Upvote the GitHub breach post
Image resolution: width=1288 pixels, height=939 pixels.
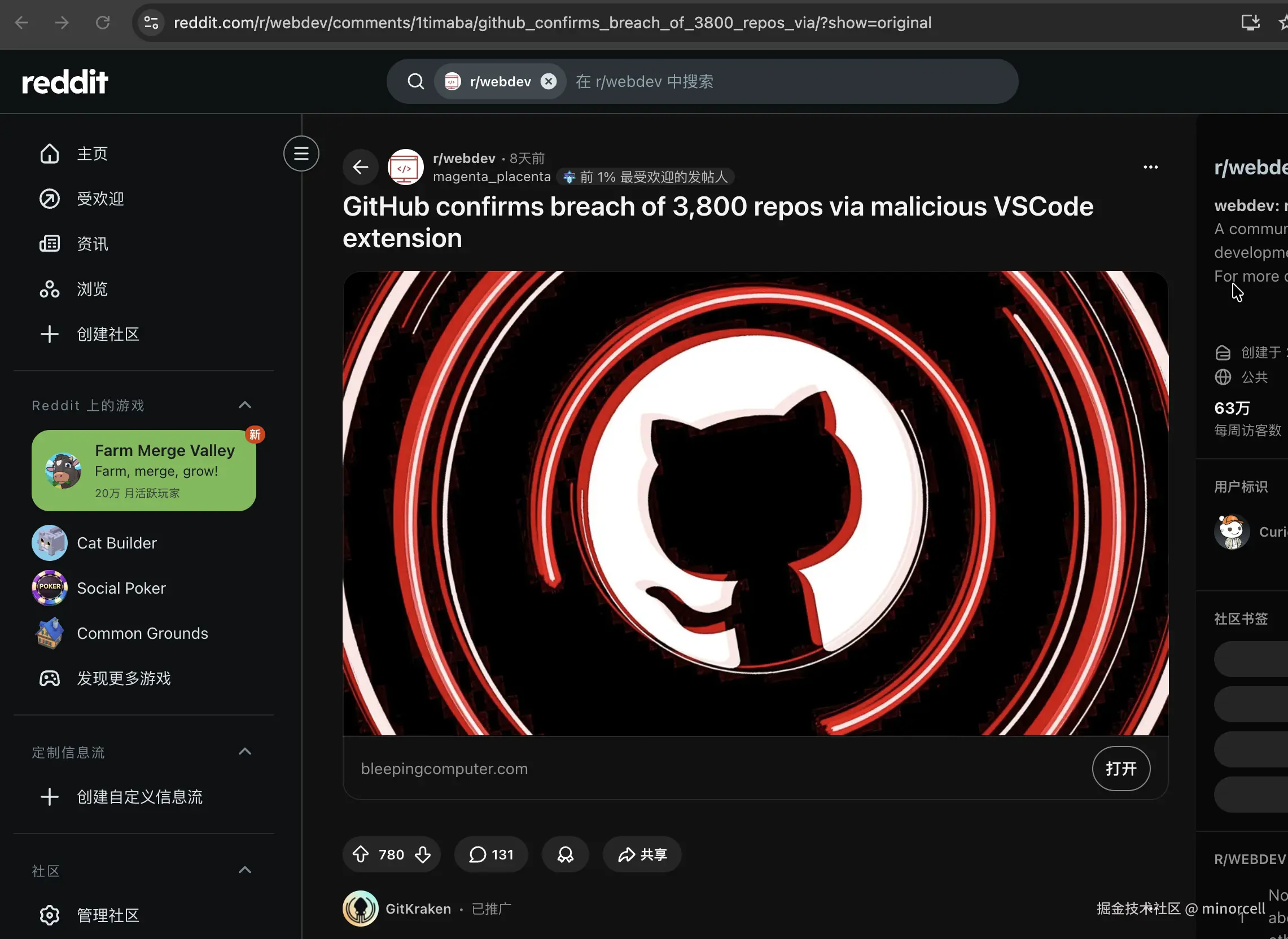point(361,854)
